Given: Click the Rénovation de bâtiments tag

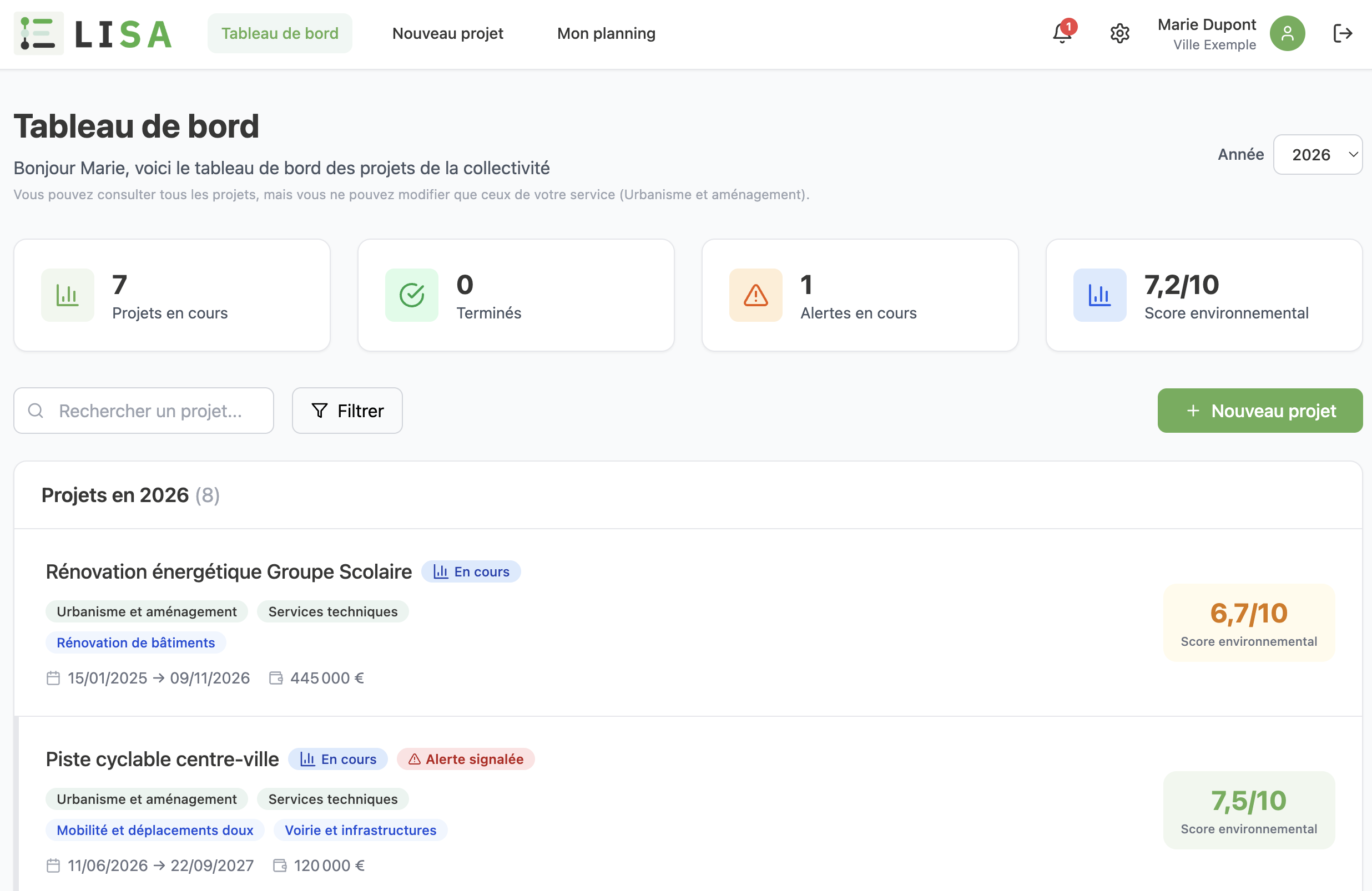Looking at the screenshot, I should tap(136, 642).
